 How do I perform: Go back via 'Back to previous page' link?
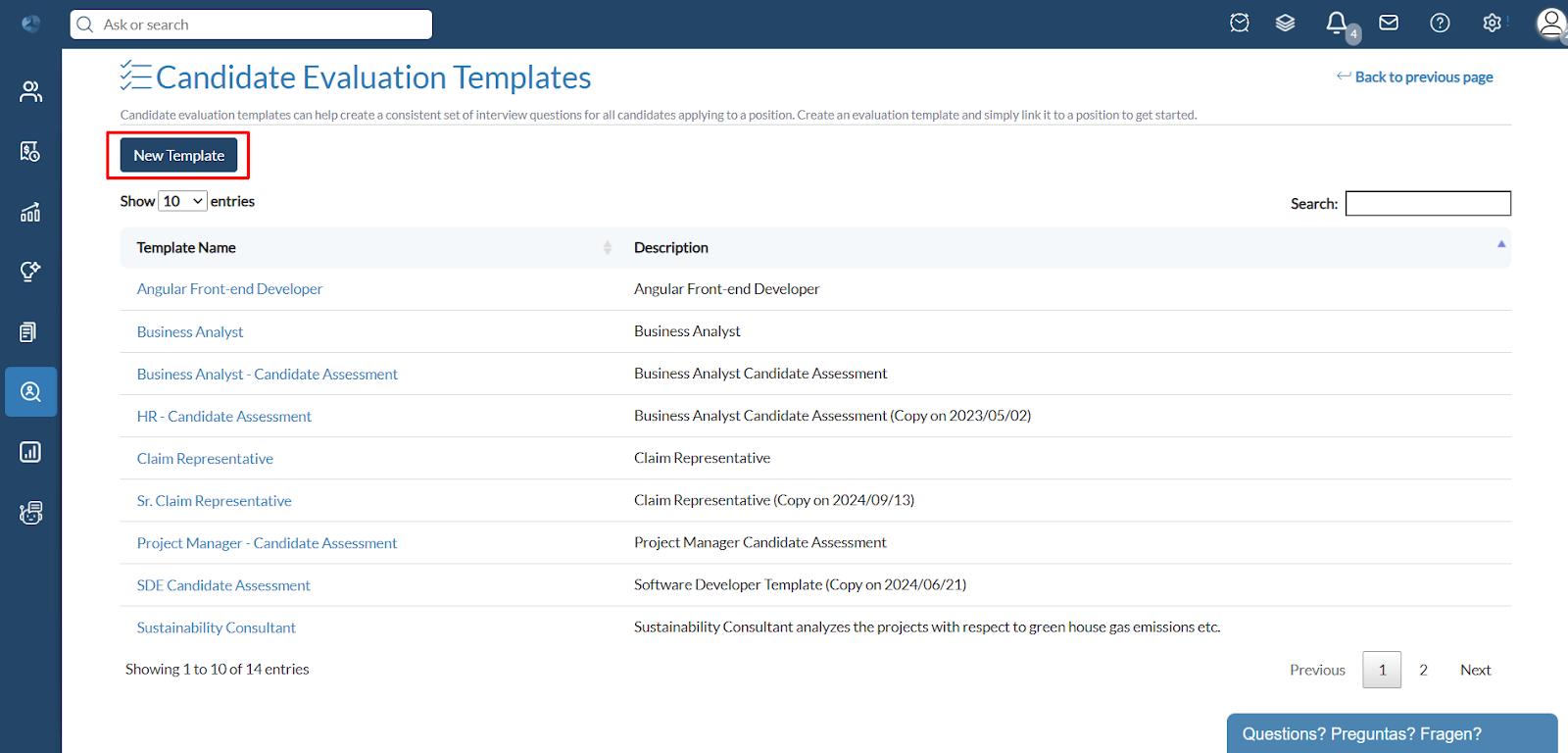pyautogui.click(x=1414, y=76)
